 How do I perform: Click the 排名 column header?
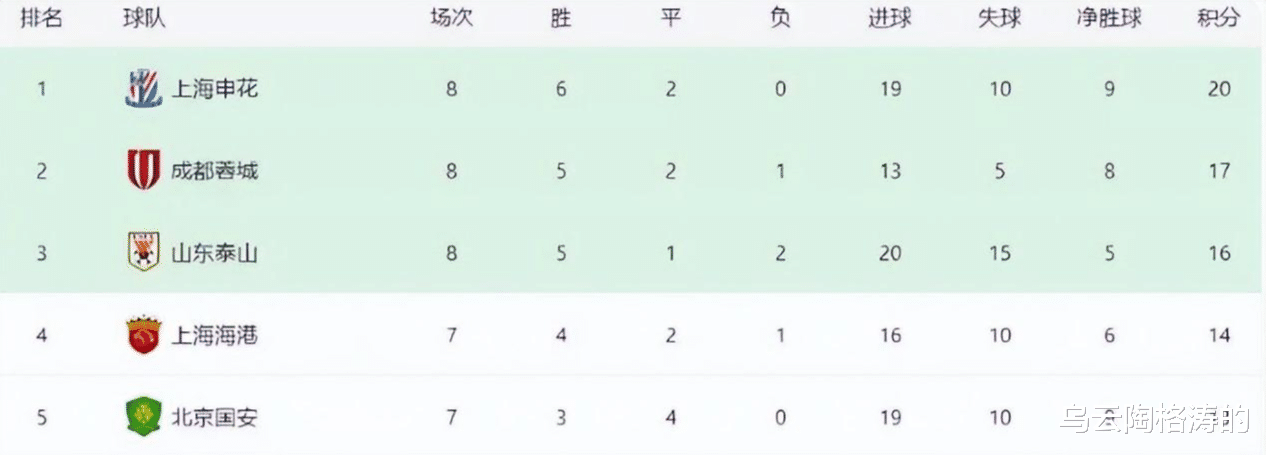42,19
